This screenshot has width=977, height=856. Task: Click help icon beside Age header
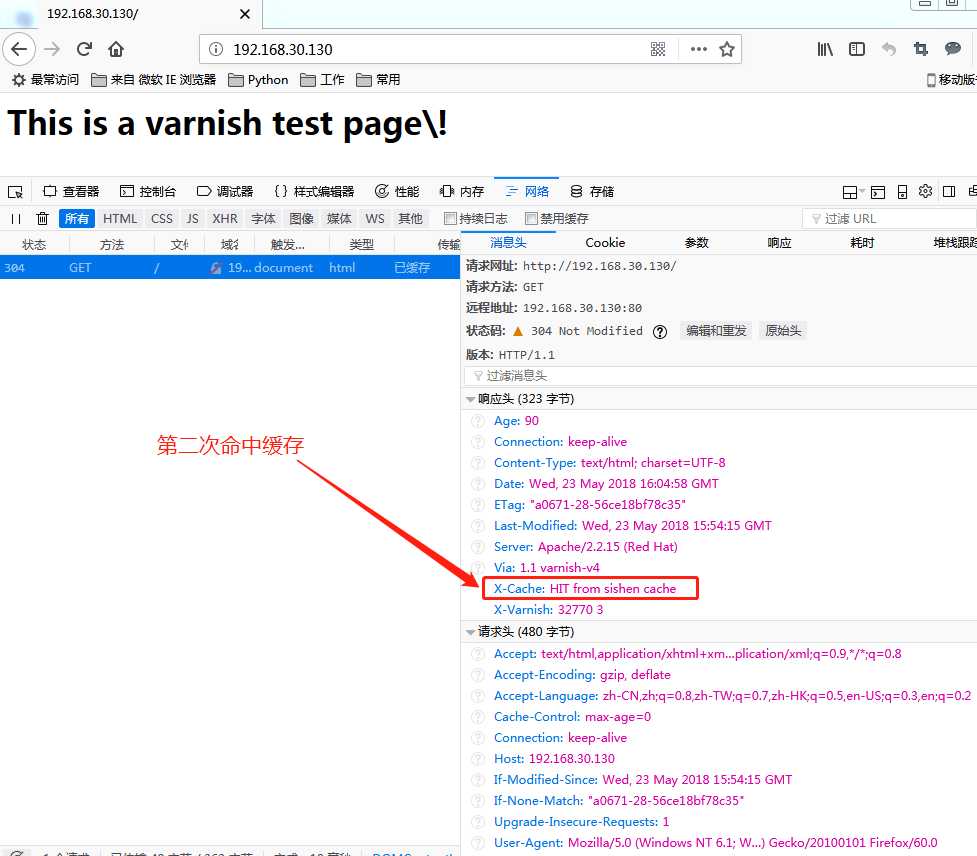point(478,421)
